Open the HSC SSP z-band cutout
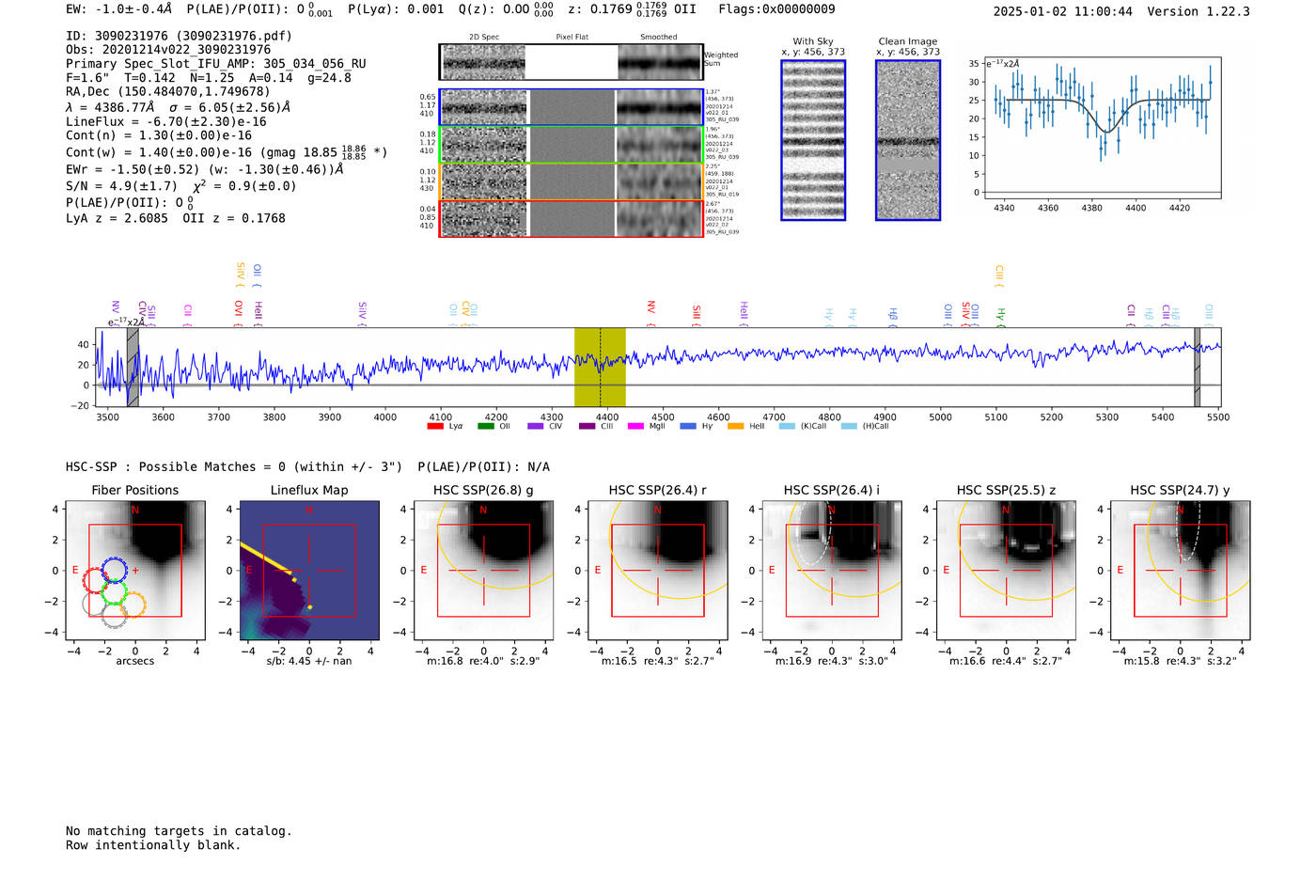 (1006, 571)
